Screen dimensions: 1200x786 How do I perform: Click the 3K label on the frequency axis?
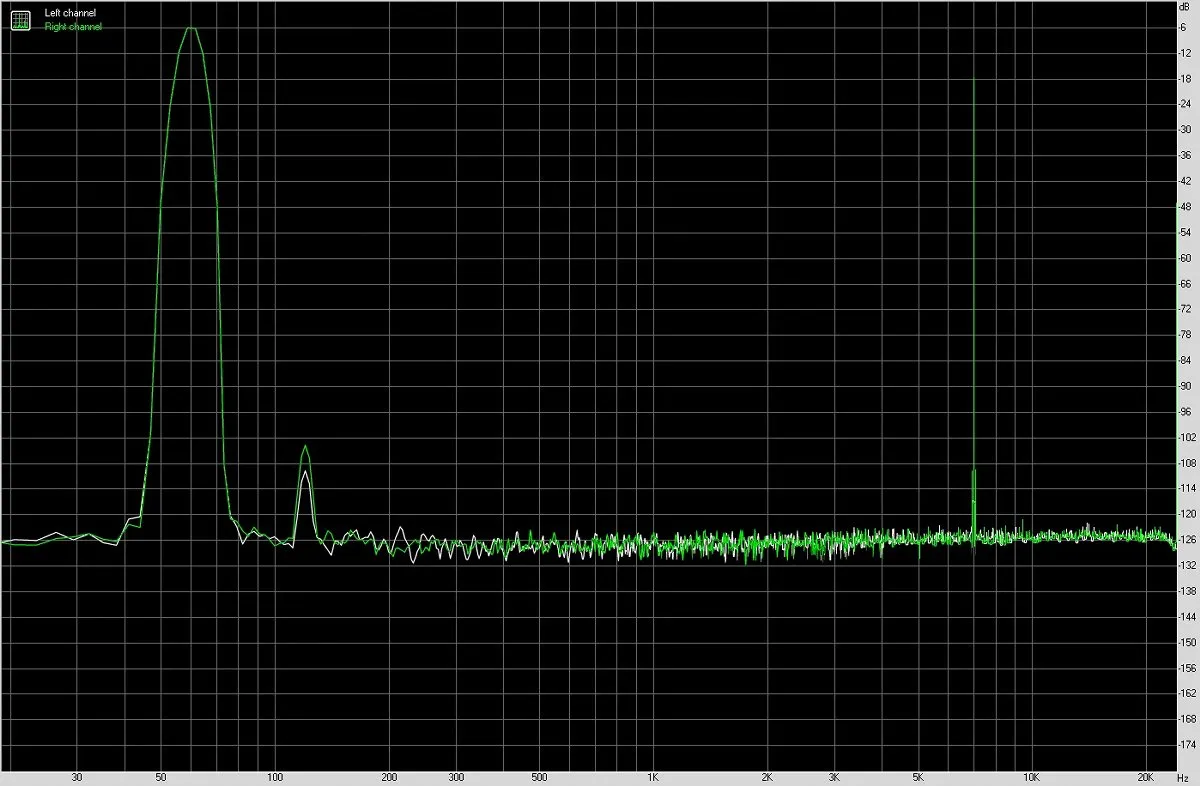(834, 776)
